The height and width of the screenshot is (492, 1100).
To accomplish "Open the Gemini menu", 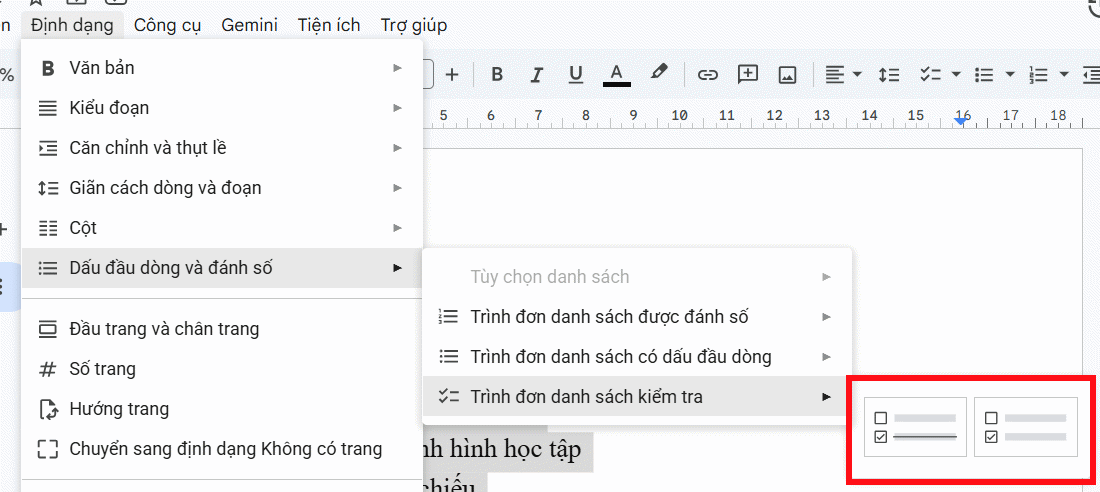I will (250, 25).
